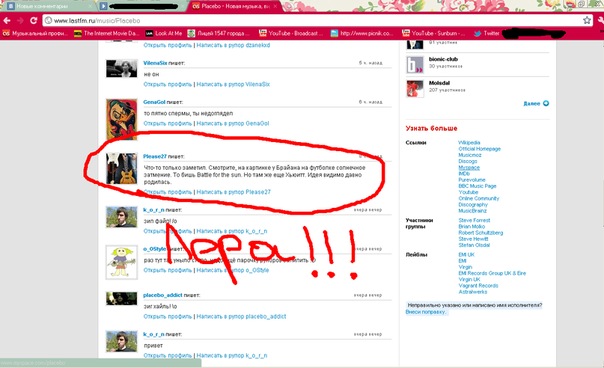604x368 pixels.
Task: Click Написать в рупор GenaGol
Action: (x=233, y=123)
